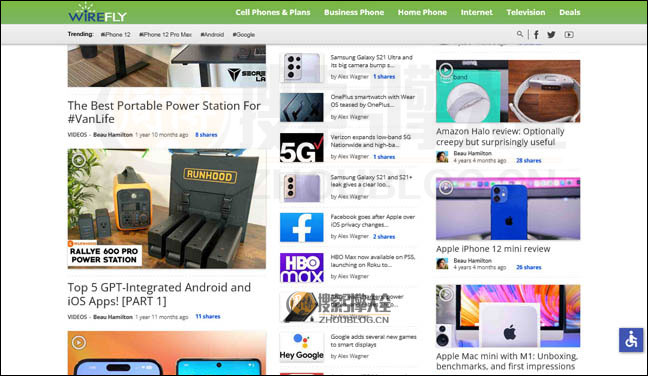Click 1 shares on Verizon 5G story

384,157
